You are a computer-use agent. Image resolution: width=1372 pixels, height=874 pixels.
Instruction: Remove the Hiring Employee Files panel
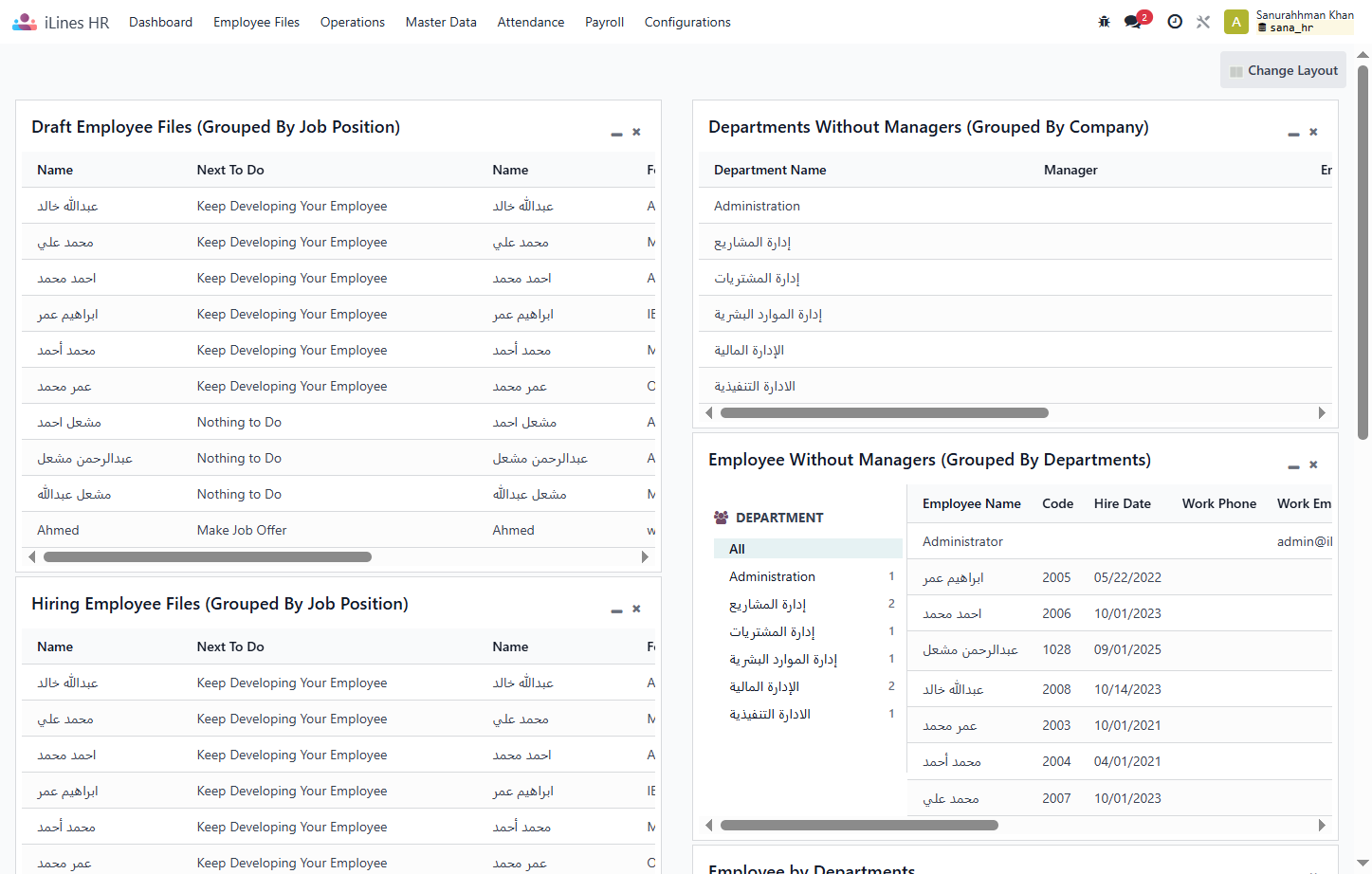[636, 609]
